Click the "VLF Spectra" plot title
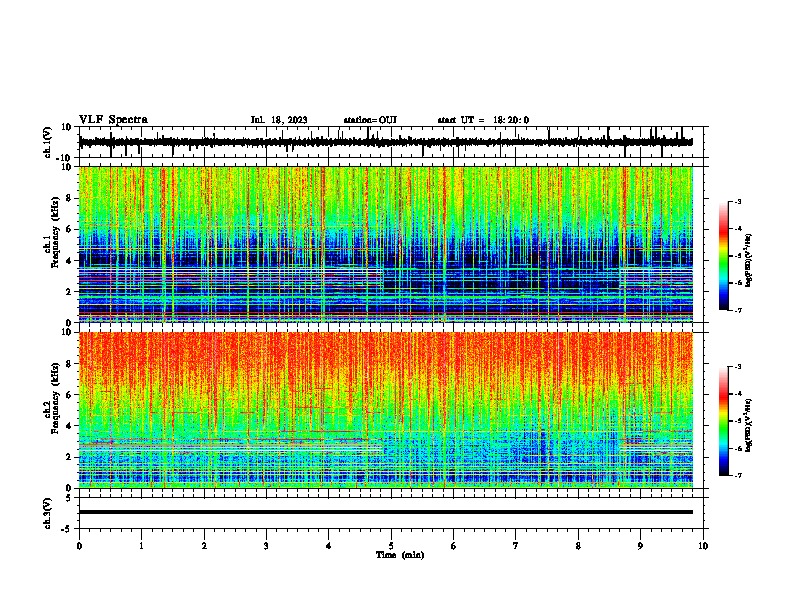The height and width of the screenshot is (612, 792). (113, 120)
